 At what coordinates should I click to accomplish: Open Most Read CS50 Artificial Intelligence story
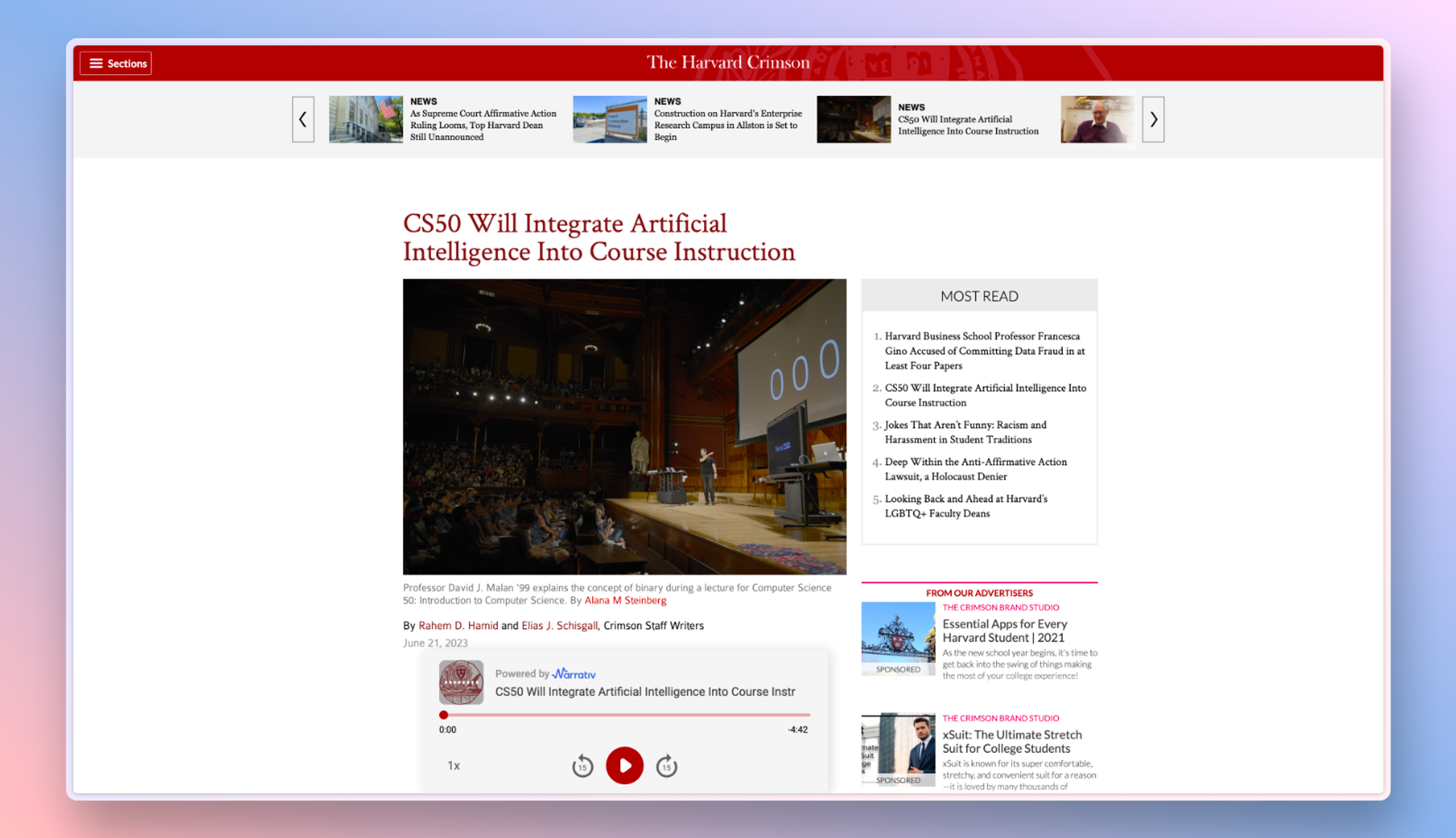point(985,395)
